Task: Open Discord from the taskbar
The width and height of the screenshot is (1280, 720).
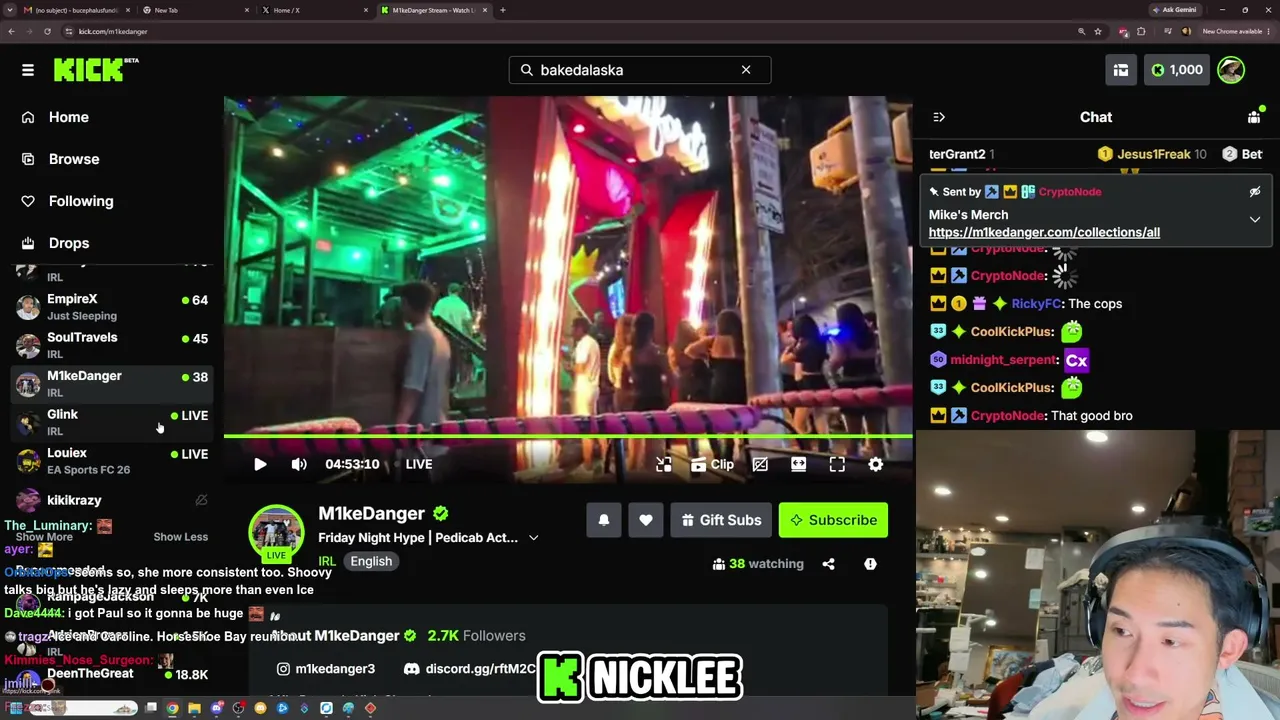Action: tap(216, 709)
